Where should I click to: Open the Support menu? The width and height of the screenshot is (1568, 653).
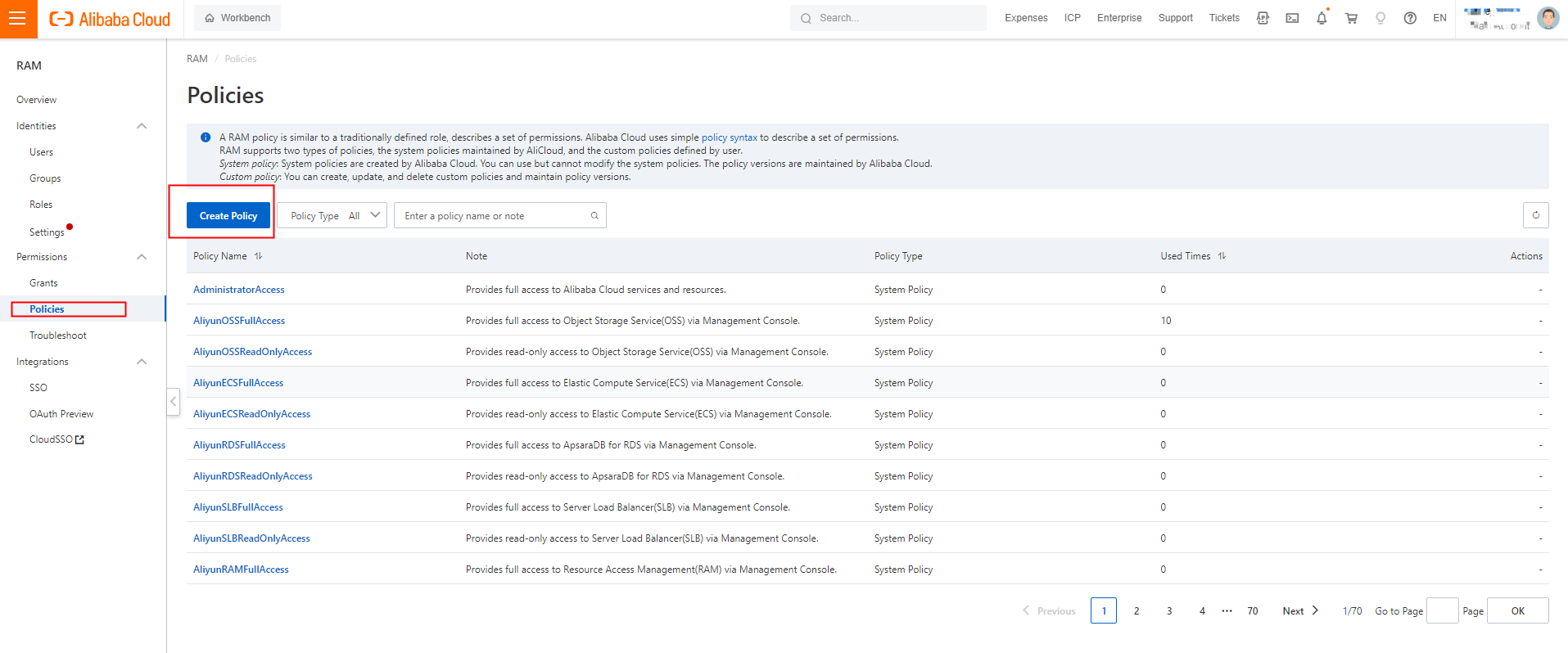pyautogui.click(x=1175, y=18)
